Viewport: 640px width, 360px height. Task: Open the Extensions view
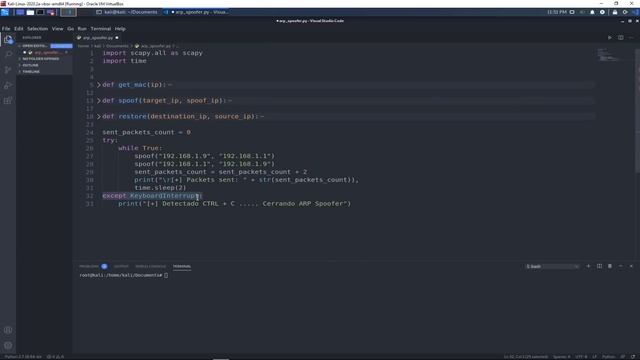8,101
